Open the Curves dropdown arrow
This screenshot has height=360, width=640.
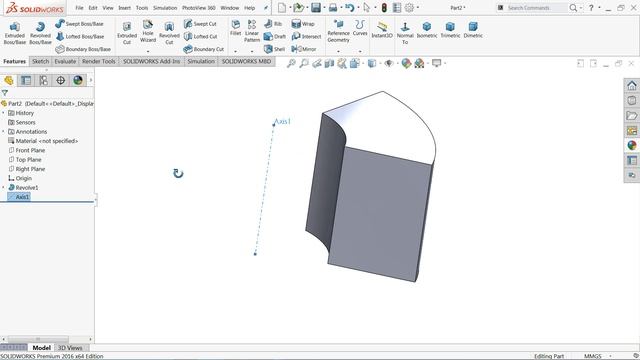(x=360, y=51)
